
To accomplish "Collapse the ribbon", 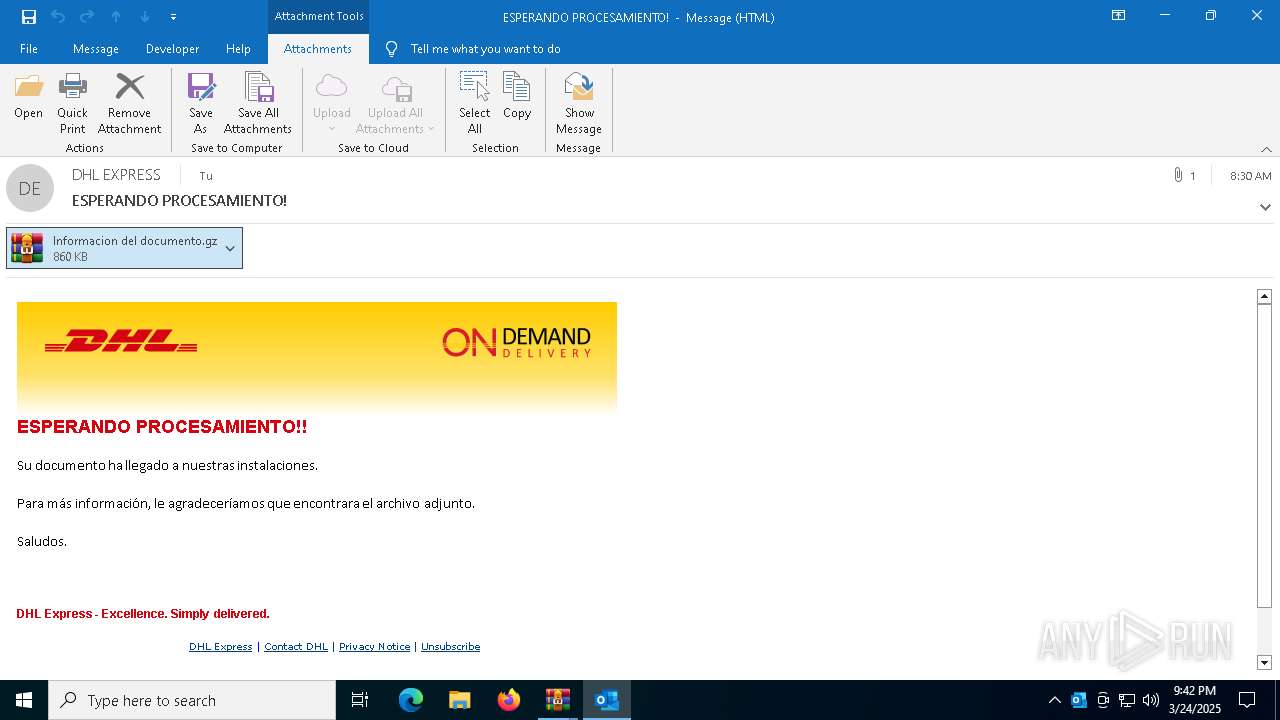I will click(1266, 149).
